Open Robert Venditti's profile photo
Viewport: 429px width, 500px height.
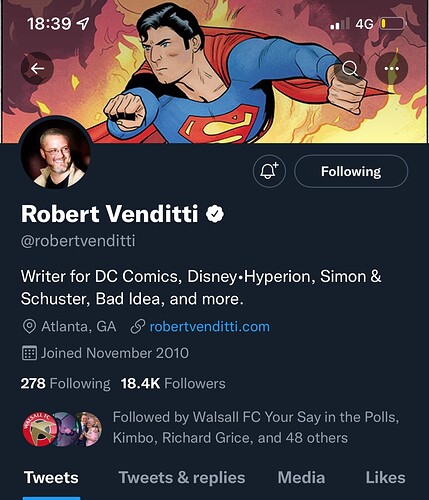tap(56, 154)
